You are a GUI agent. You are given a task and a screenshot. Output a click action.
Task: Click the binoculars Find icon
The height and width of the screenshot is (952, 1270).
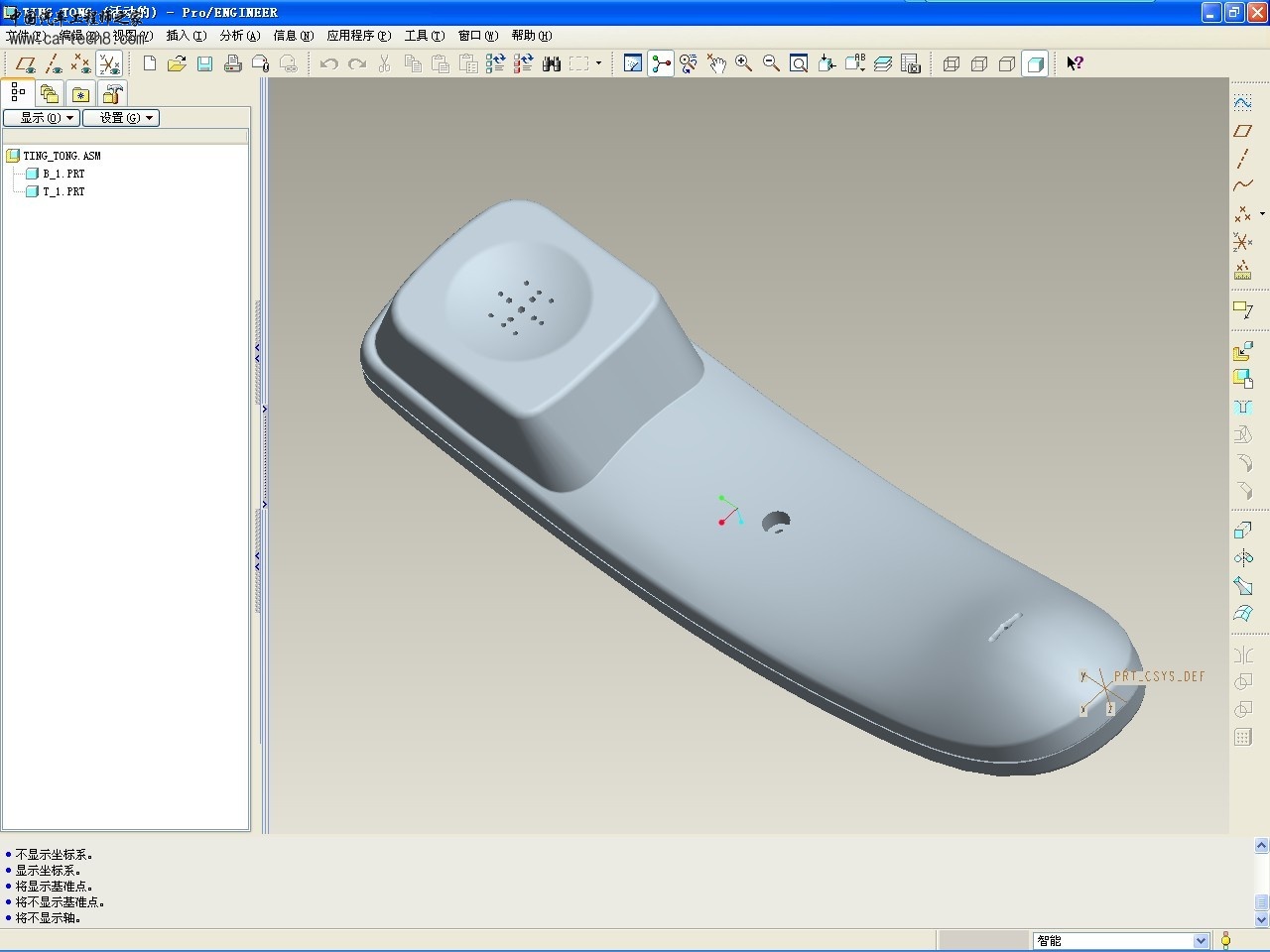[552, 63]
